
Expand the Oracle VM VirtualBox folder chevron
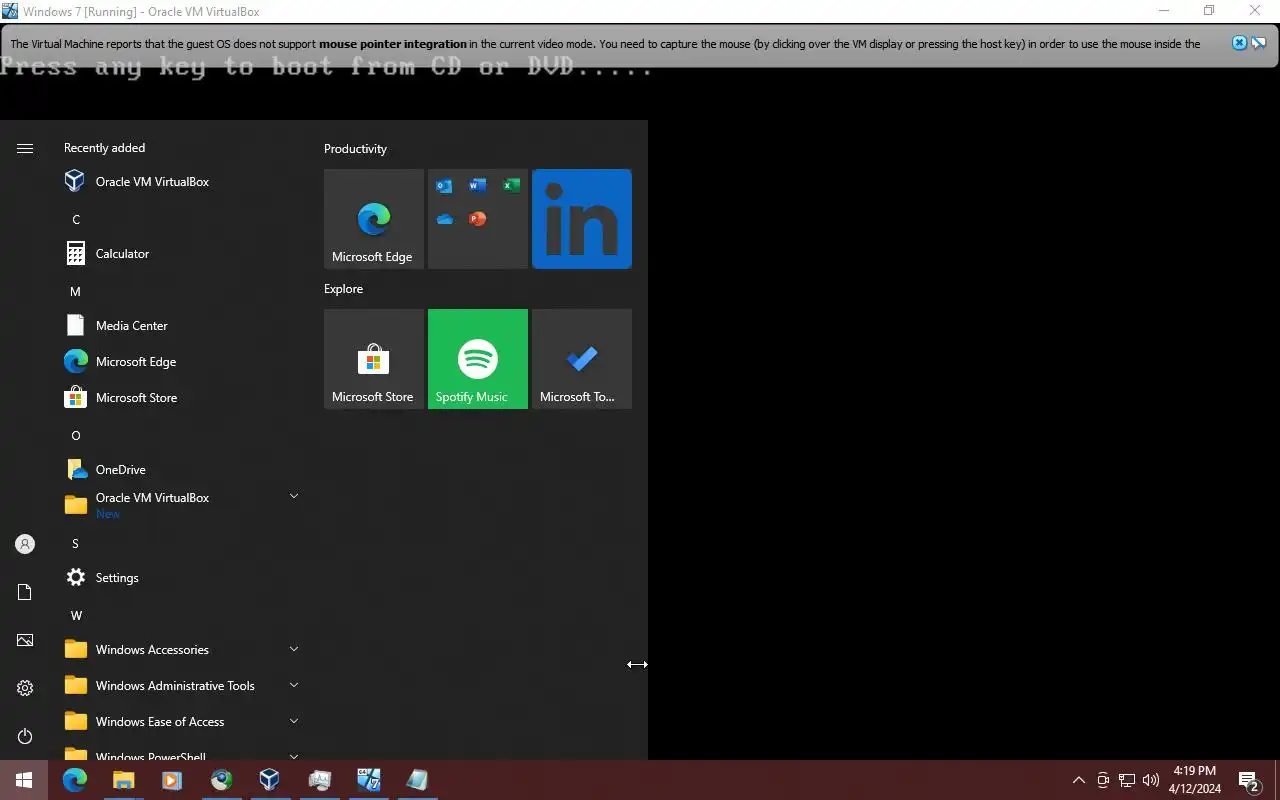(294, 496)
